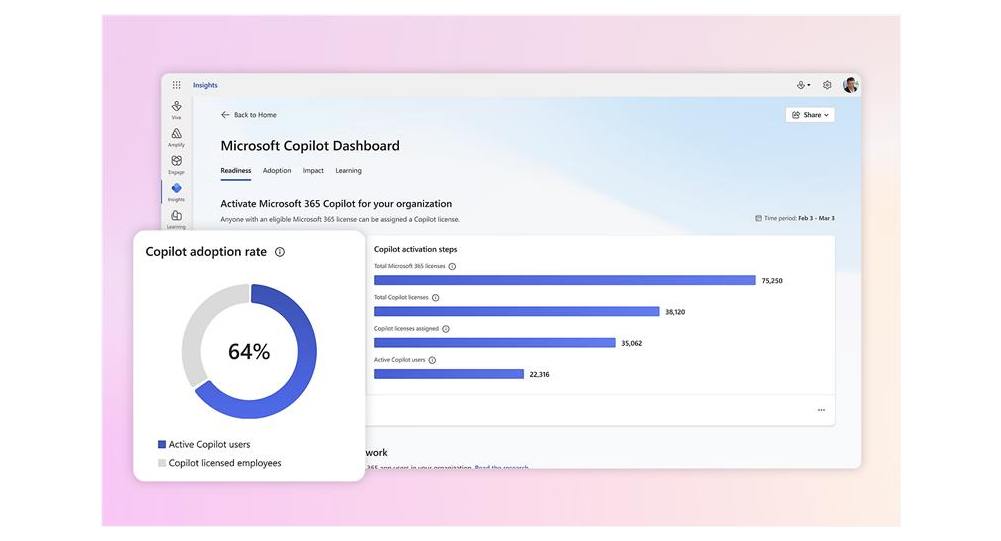Click the 38,120 value

[x=675, y=312]
